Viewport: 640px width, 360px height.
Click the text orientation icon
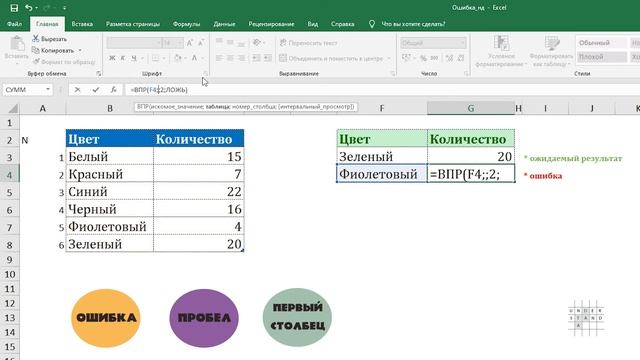[257, 42]
